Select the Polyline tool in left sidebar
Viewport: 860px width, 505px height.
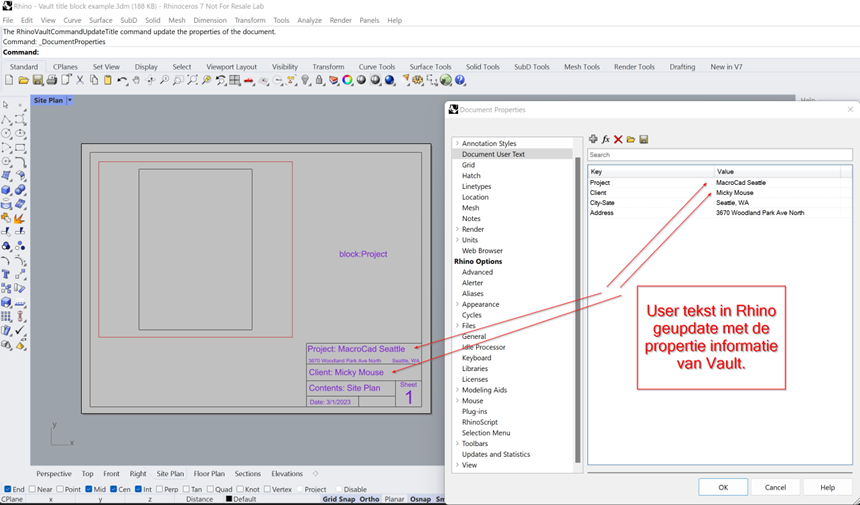point(6,119)
